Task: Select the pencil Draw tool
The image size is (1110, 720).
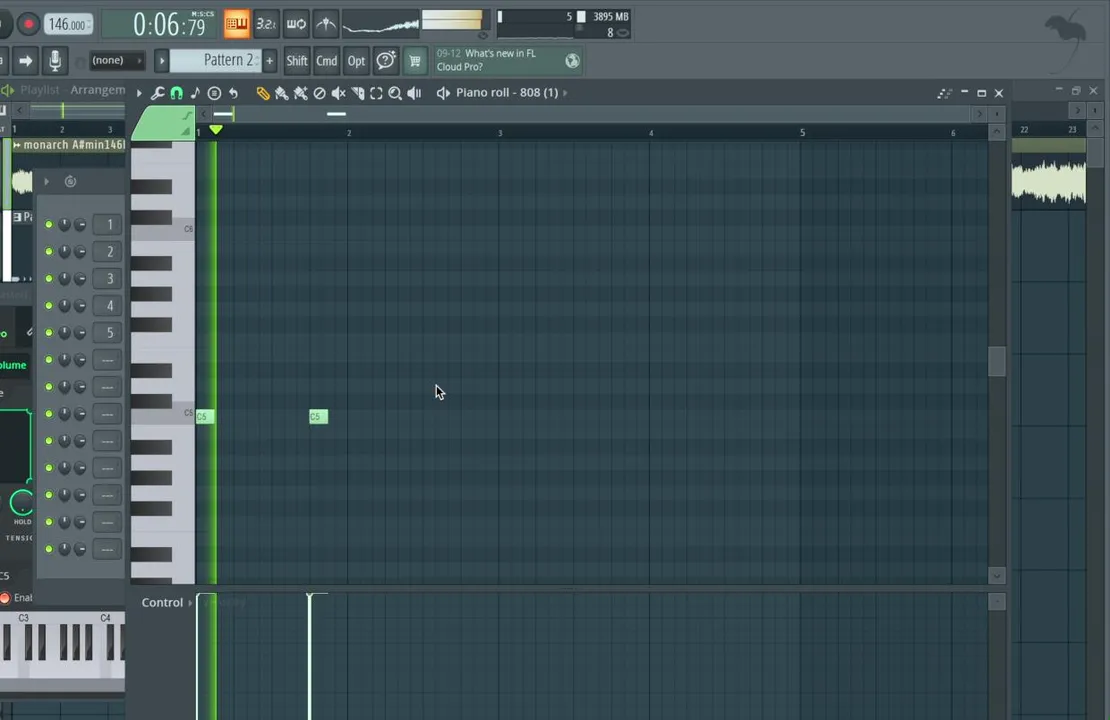Action: click(x=263, y=93)
